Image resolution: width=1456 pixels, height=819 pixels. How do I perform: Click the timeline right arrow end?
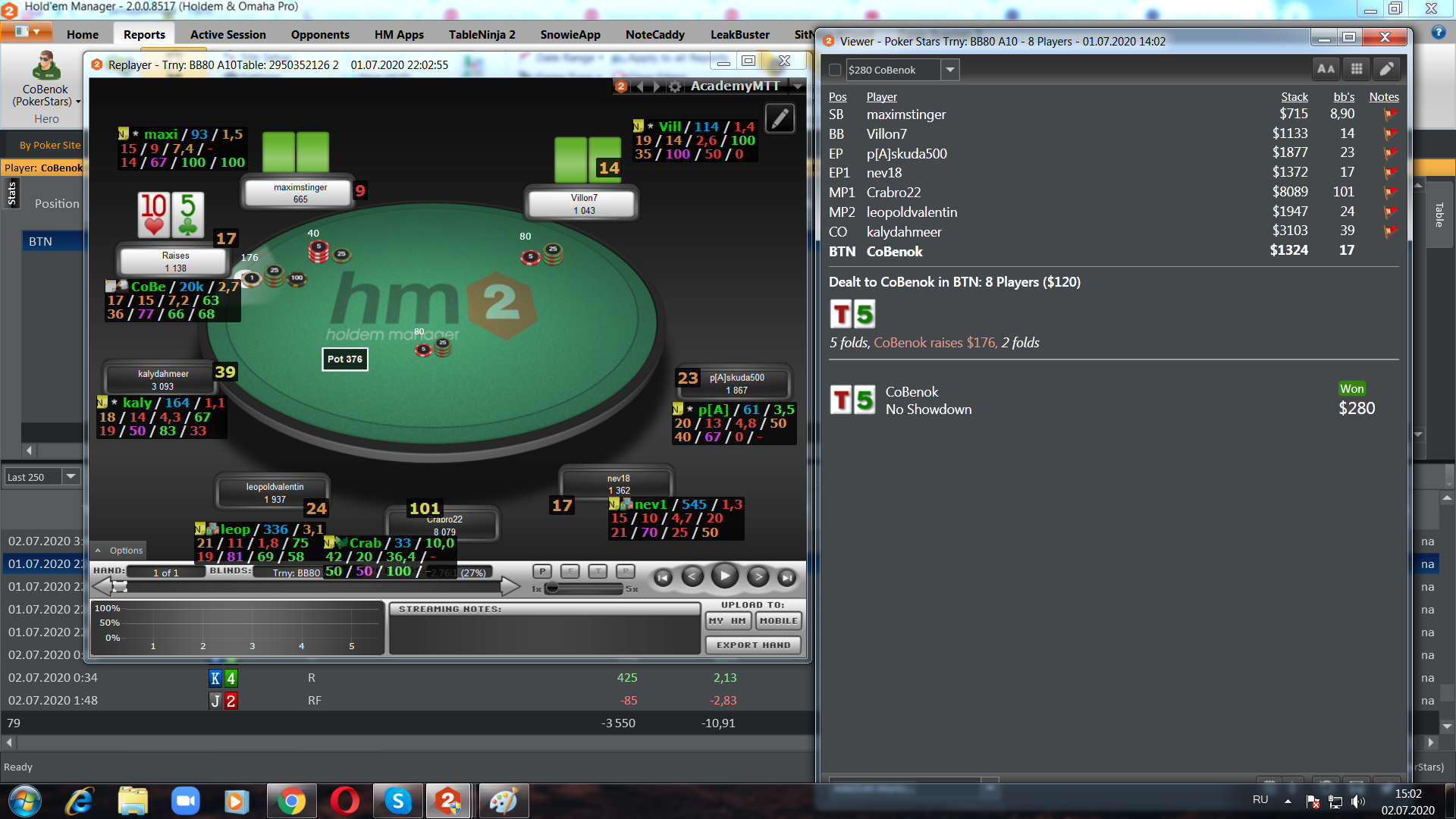click(511, 586)
